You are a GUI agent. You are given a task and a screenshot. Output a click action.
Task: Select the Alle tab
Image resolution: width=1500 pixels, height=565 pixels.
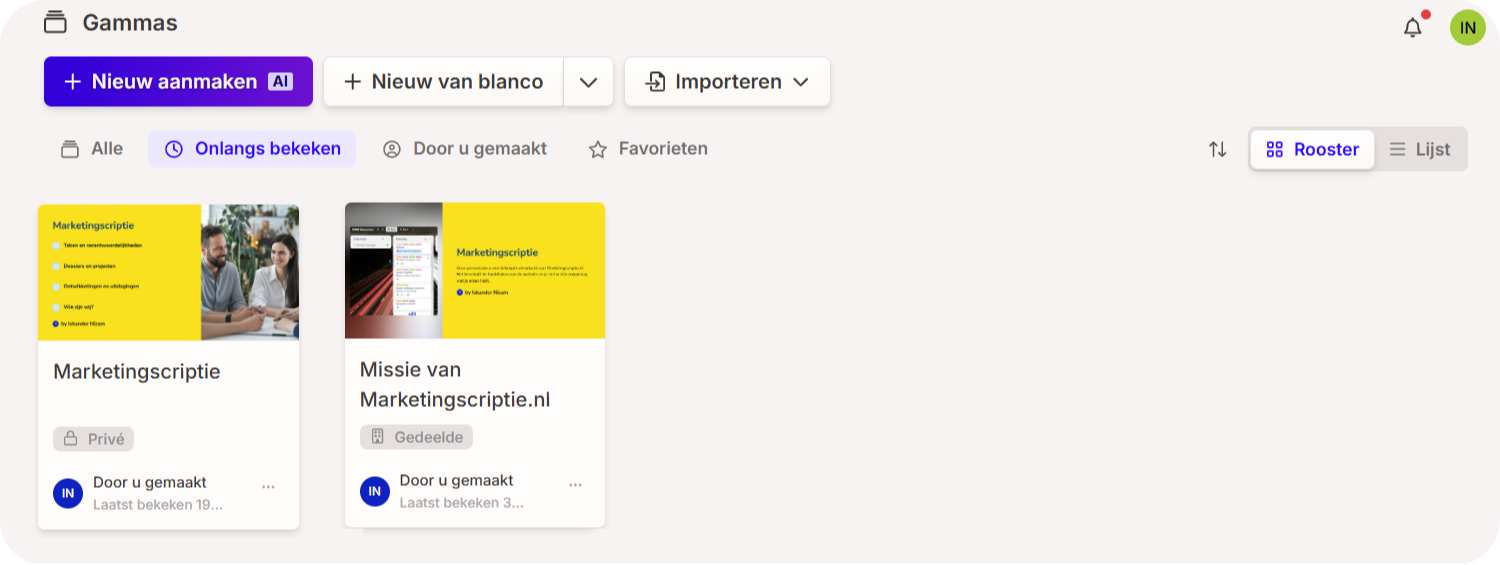click(x=92, y=149)
